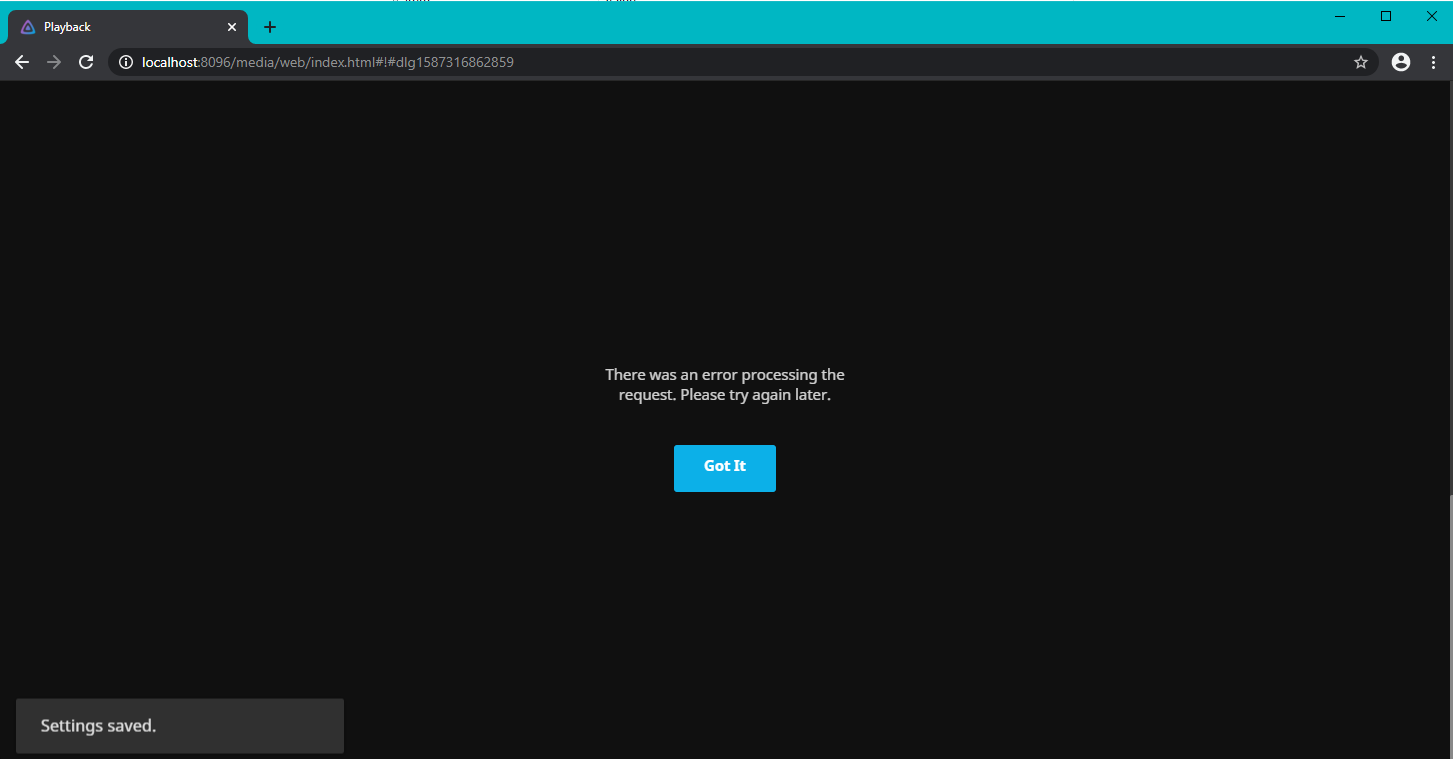Image resolution: width=1453 pixels, height=759 pixels.
Task: Click the page vertical scrollbar thumb
Action: 1451,625
